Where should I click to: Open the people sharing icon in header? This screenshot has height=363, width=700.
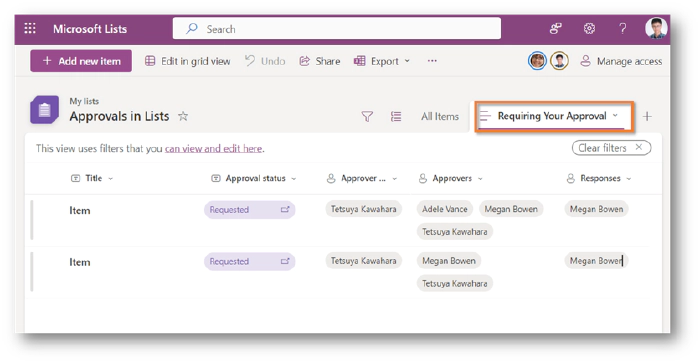[555, 29]
